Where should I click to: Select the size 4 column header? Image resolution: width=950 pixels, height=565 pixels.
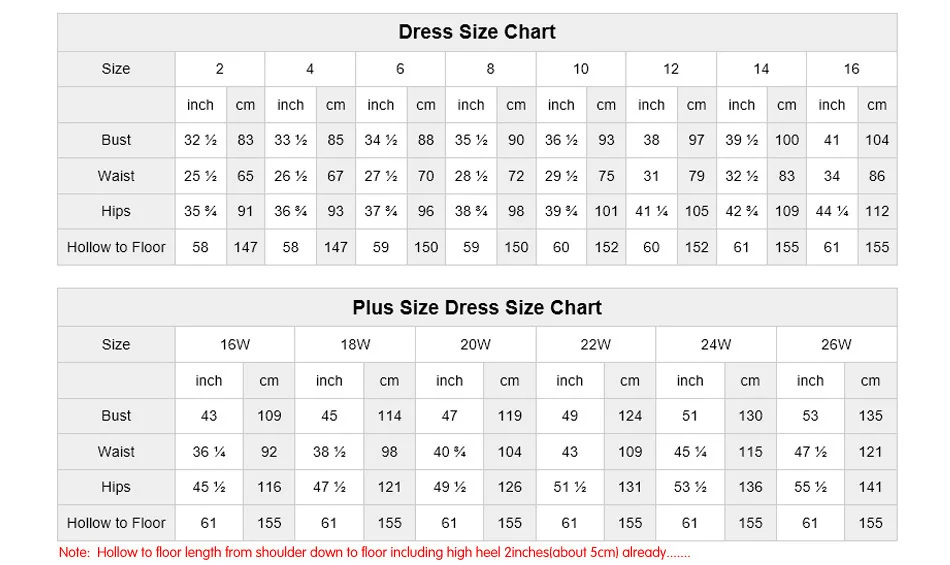(x=310, y=69)
